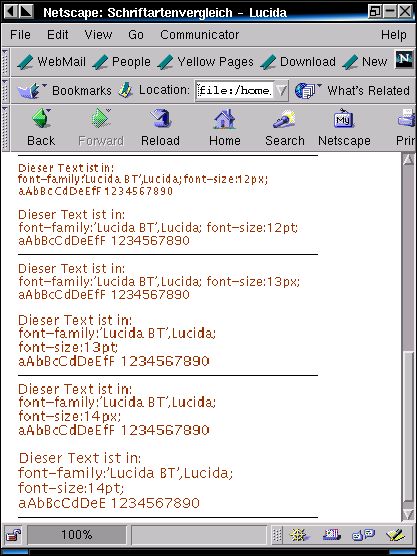Screen dimensions: 417x556
Task: Click the Search toolbar button
Action: [x=285, y=127]
